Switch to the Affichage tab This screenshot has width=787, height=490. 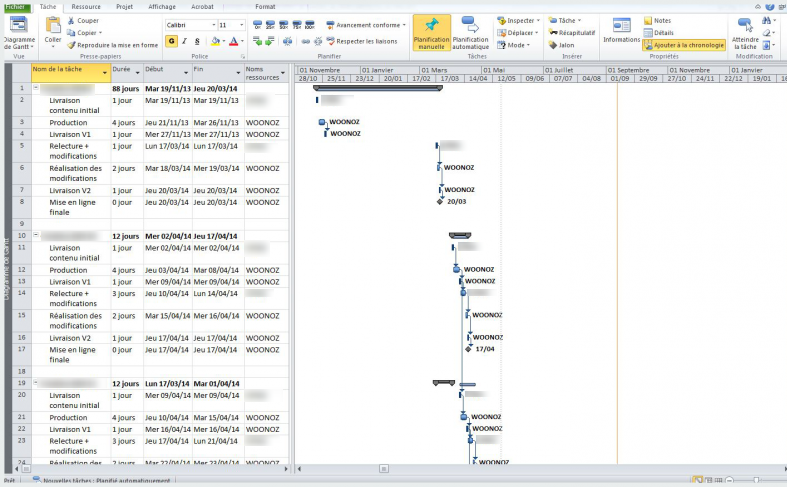click(162, 7)
